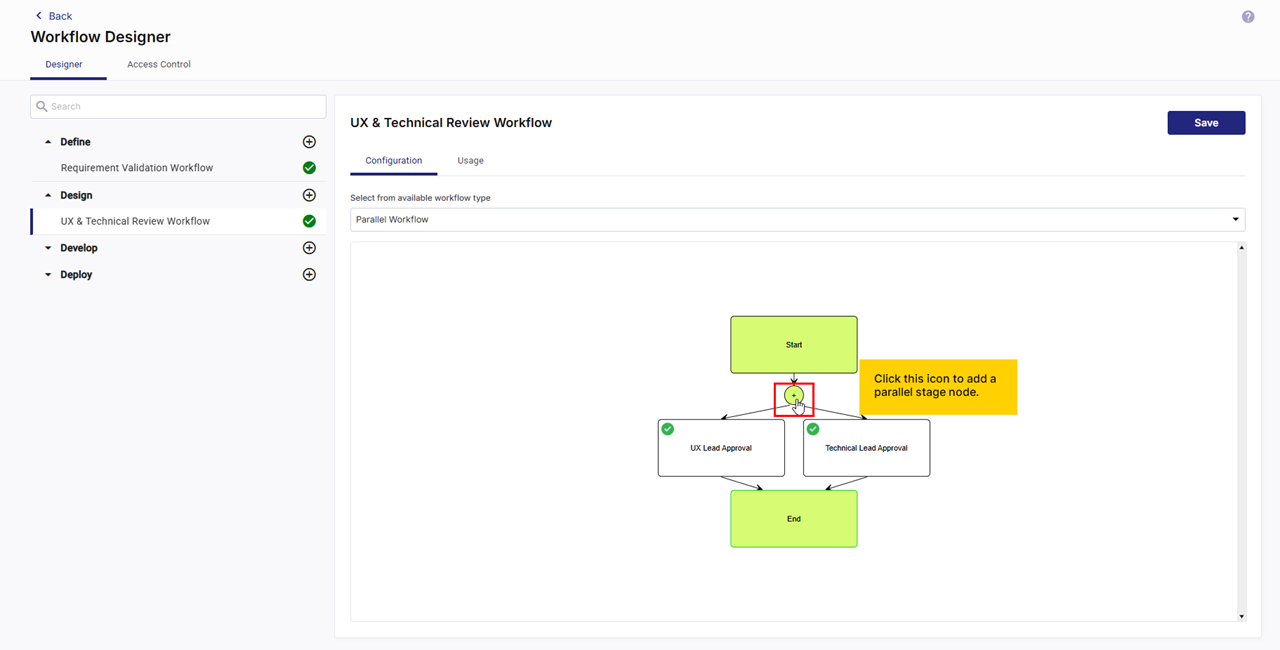Click the Develop section label

coord(79,248)
